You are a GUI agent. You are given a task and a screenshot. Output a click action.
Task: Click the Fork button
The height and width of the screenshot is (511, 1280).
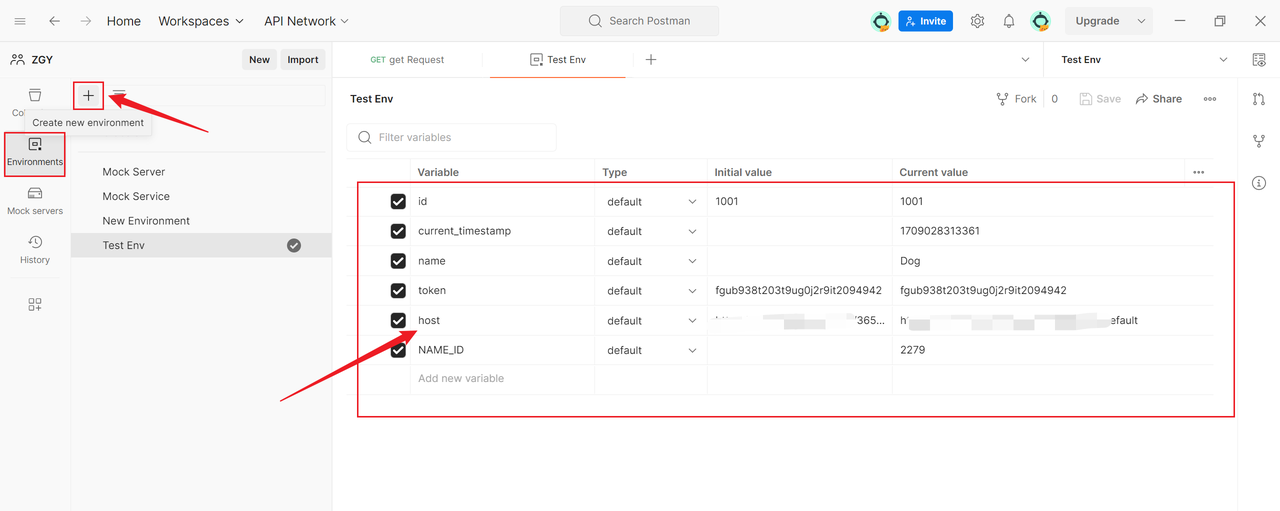coord(1017,99)
